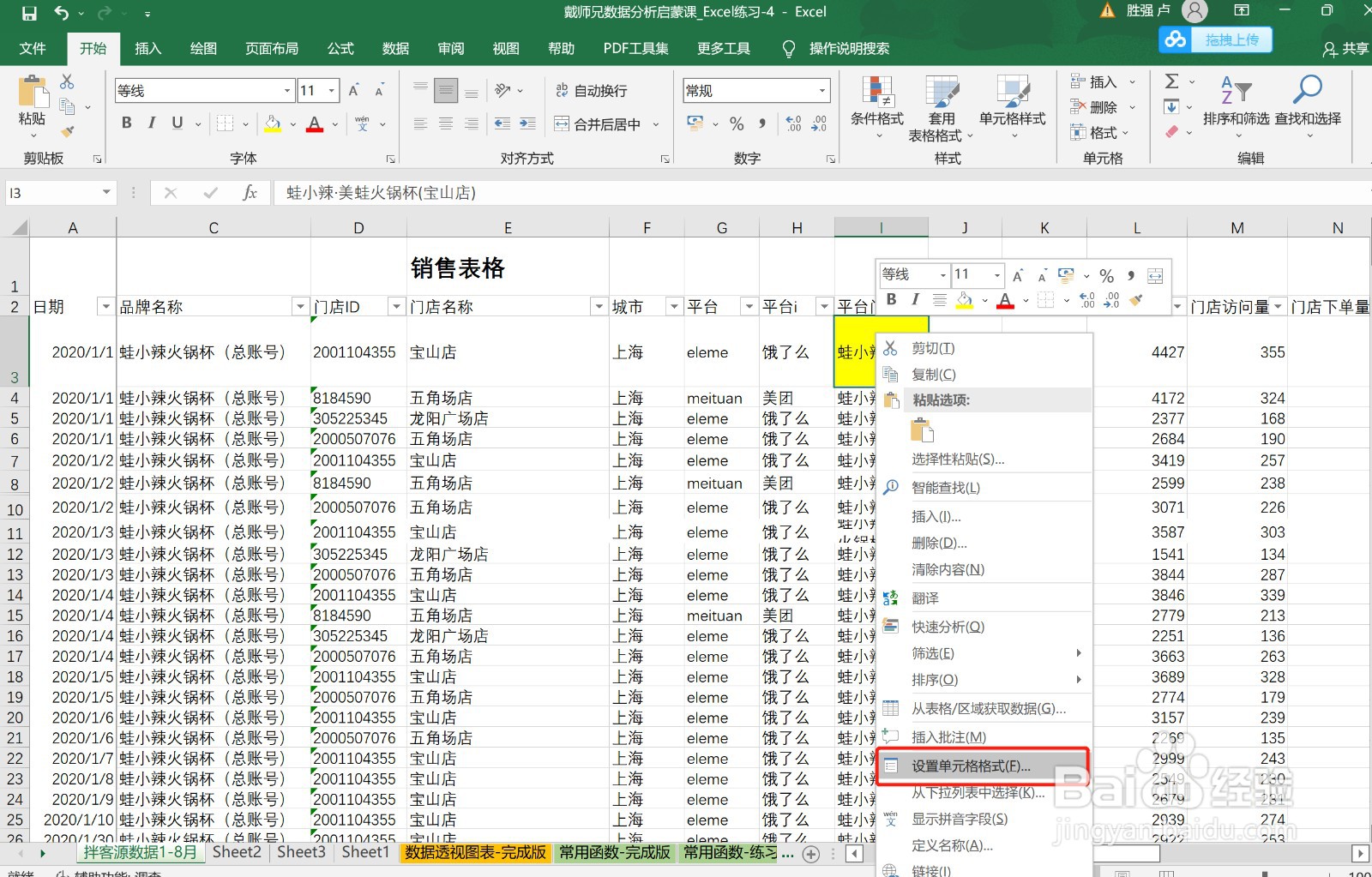Open the ribbon font name combo box
The height and width of the screenshot is (877, 1372).
pyautogui.click(x=205, y=91)
